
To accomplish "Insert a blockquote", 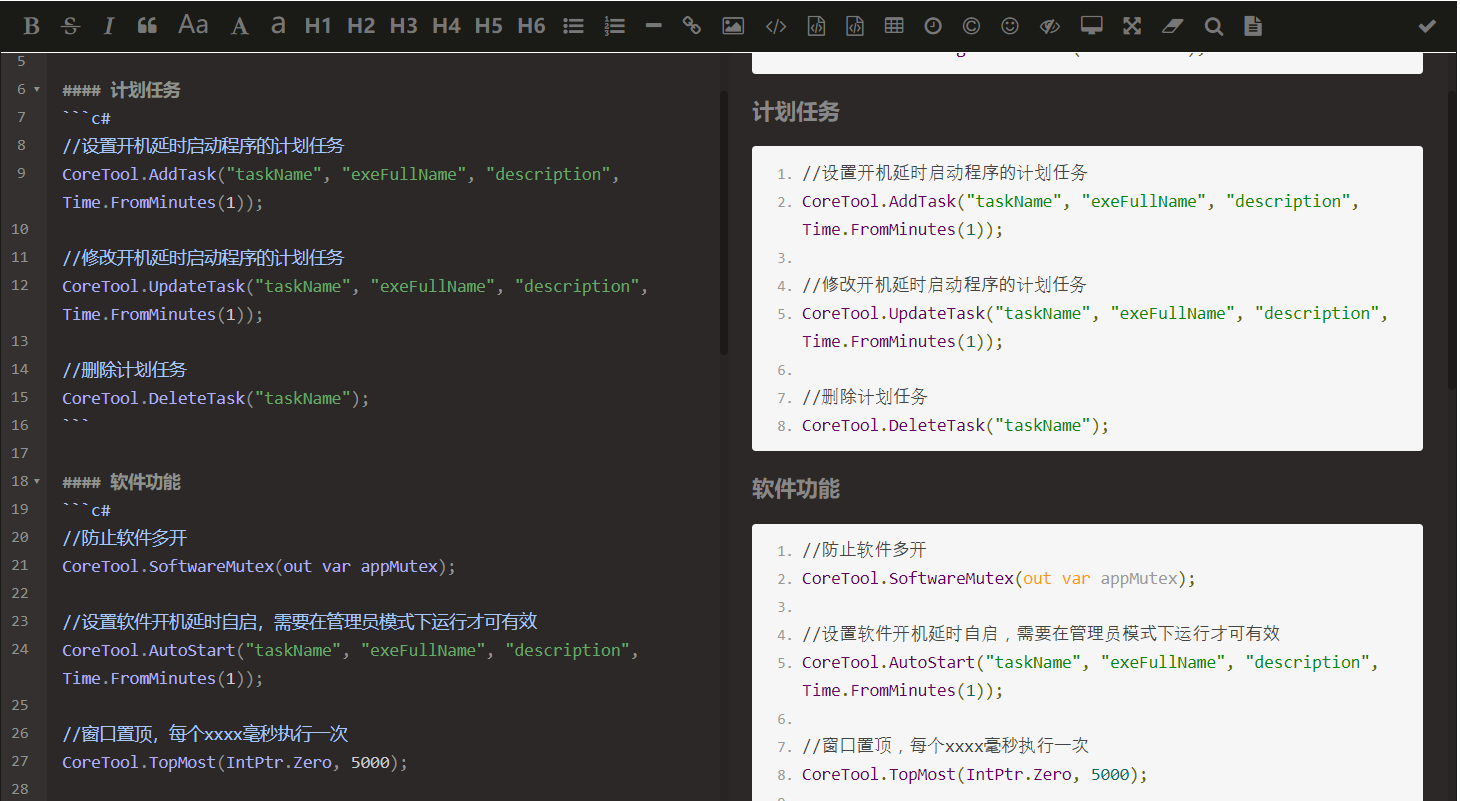I will coord(147,25).
